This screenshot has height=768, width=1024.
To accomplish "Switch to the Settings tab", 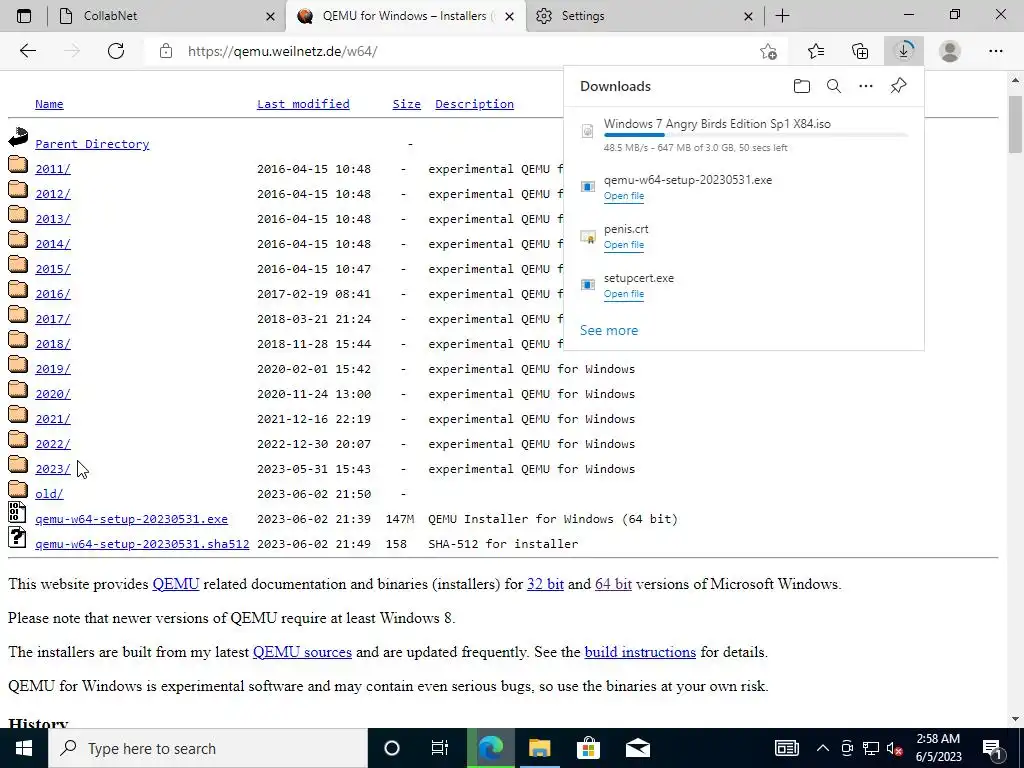I will coord(643,16).
